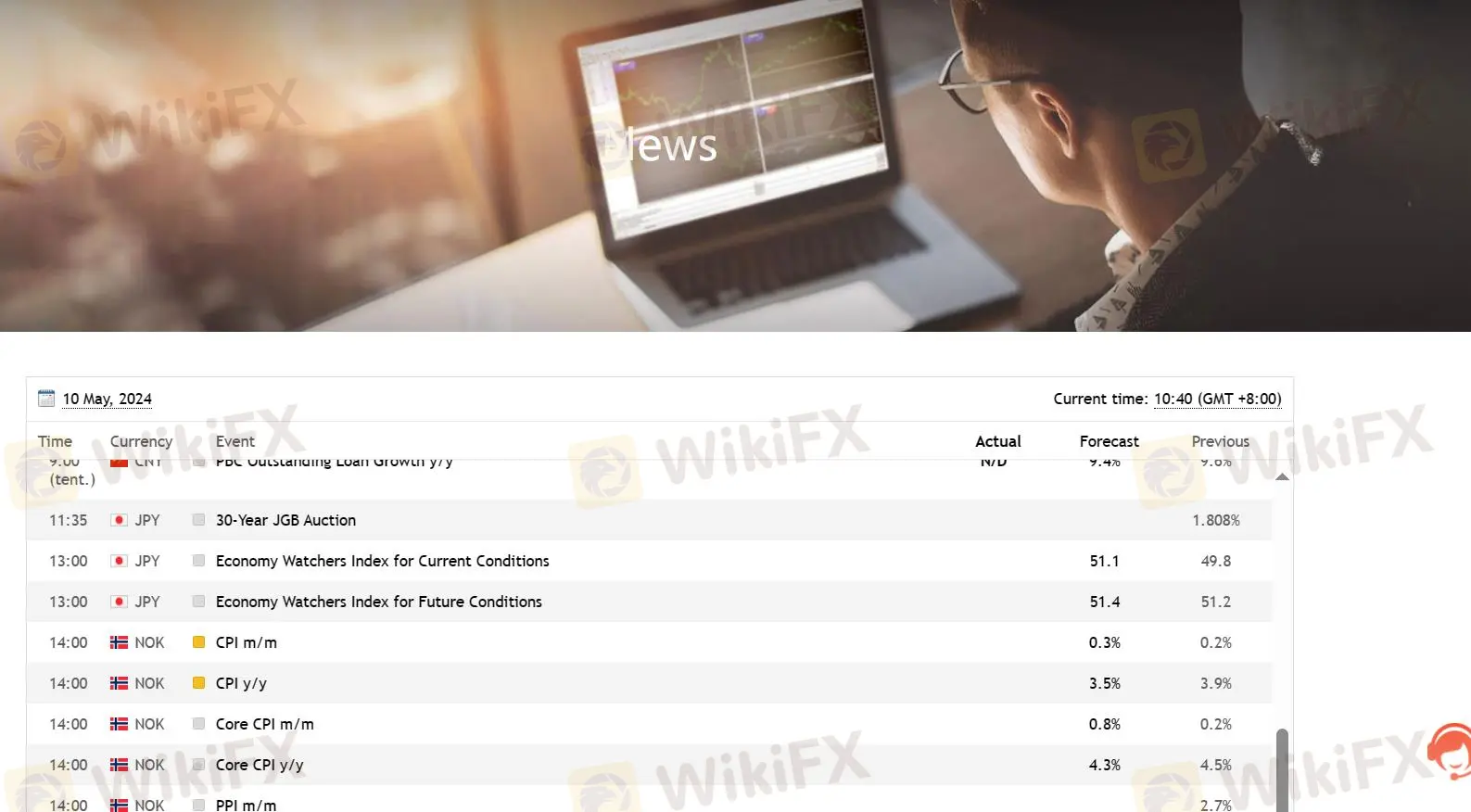This screenshot has width=1471, height=812.
Task: Click the Actual column header
Action: point(998,441)
